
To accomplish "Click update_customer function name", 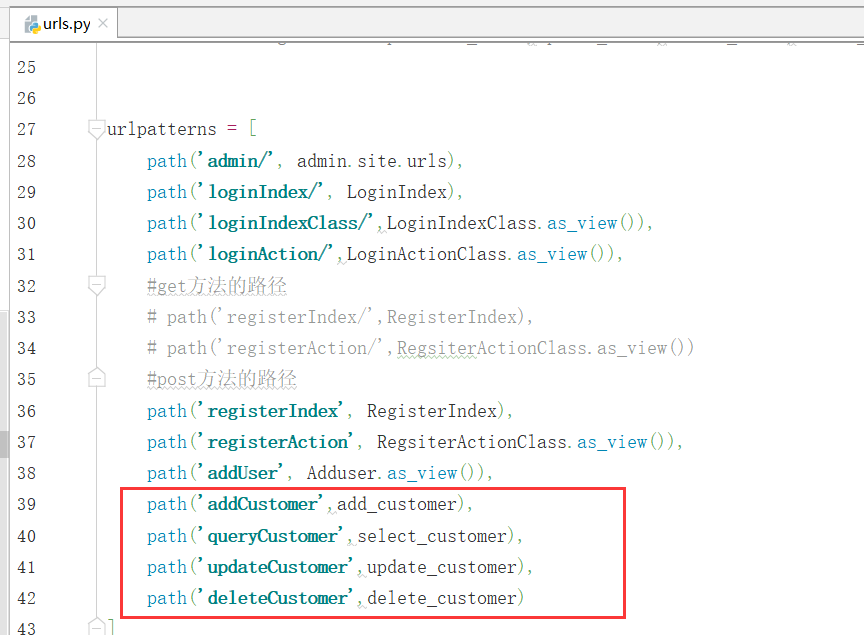I will [x=442, y=567].
